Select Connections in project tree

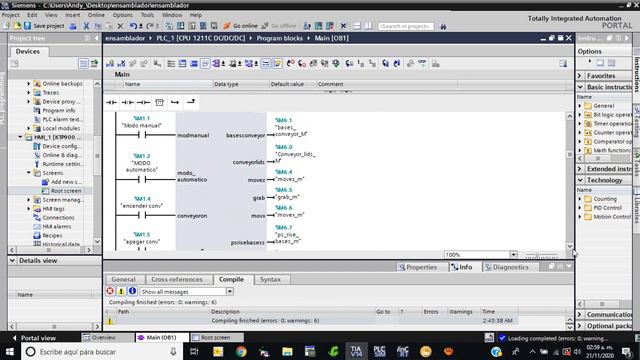pos(58,218)
